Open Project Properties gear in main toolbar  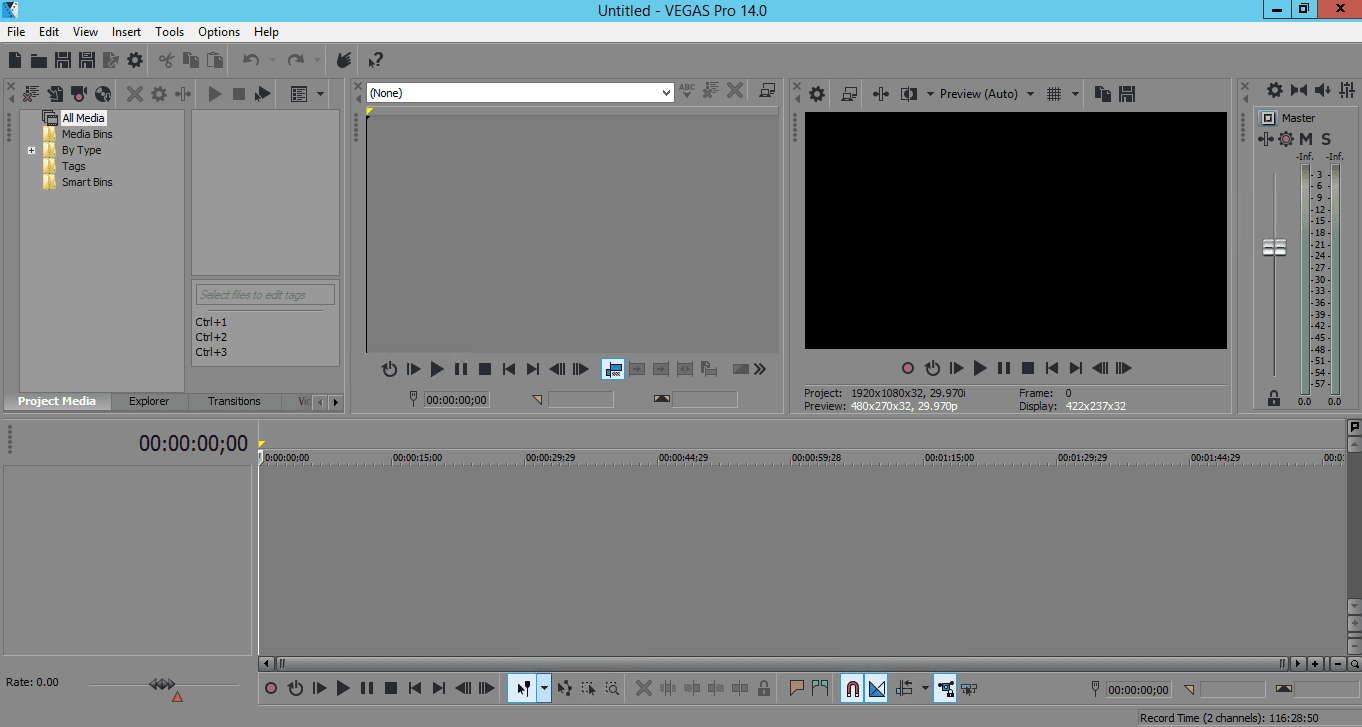pos(135,60)
